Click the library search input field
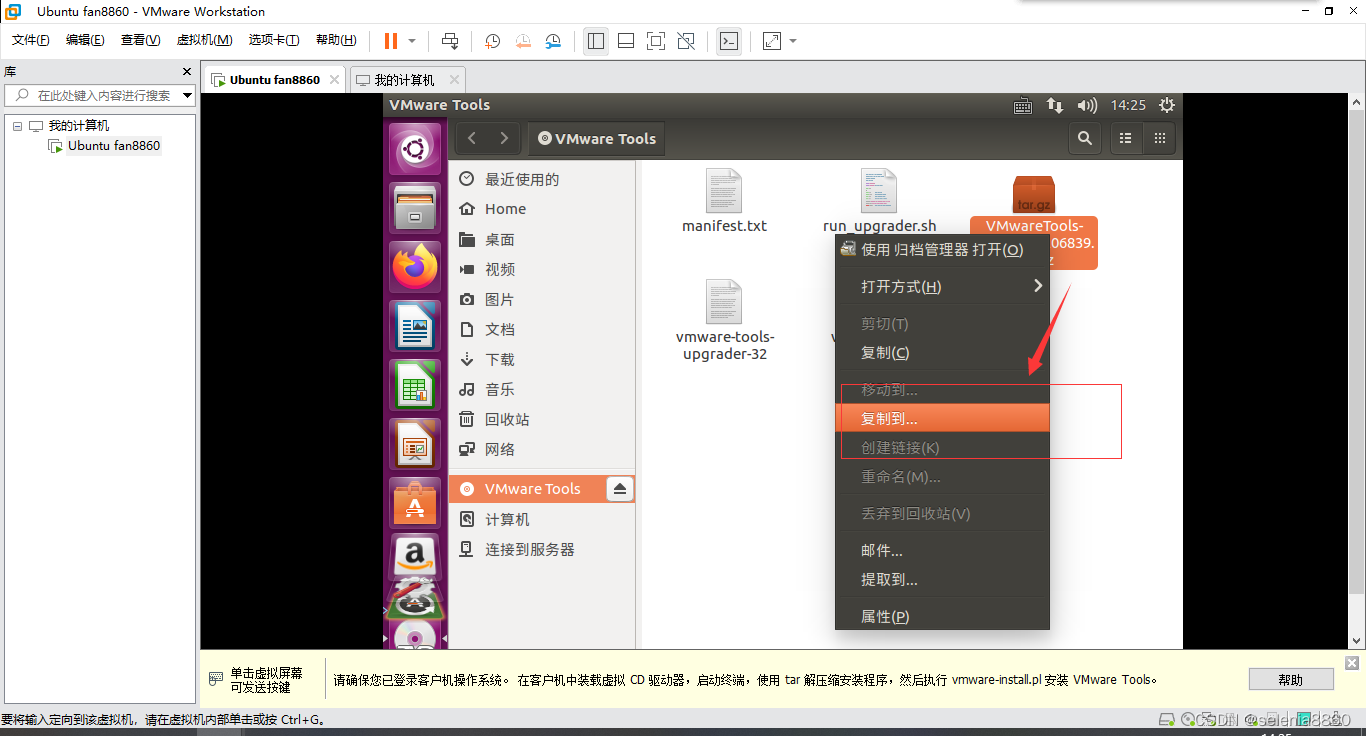Image resolution: width=1366 pixels, height=736 pixels. [x=100, y=96]
